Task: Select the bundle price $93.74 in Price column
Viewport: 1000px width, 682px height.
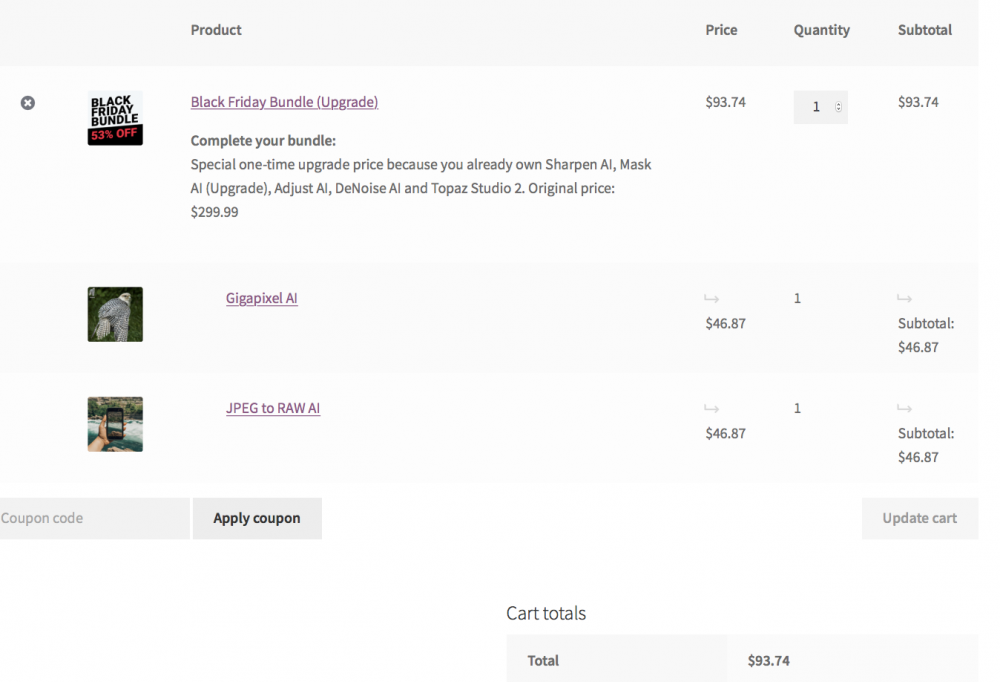Action: click(726, 102)
